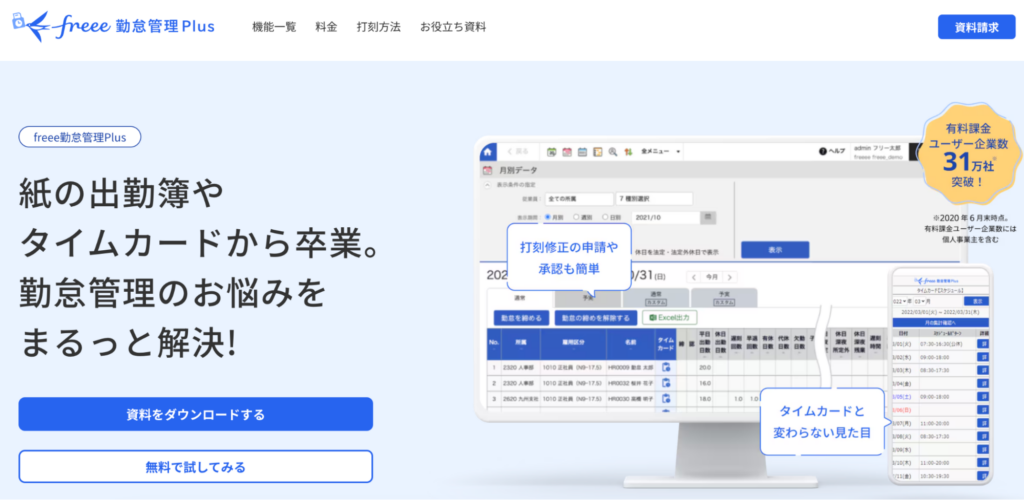The height and width of the screenshot is (500, 1024).
Task: Open 機能一覧 in the navigation menu
Action: 274,27
